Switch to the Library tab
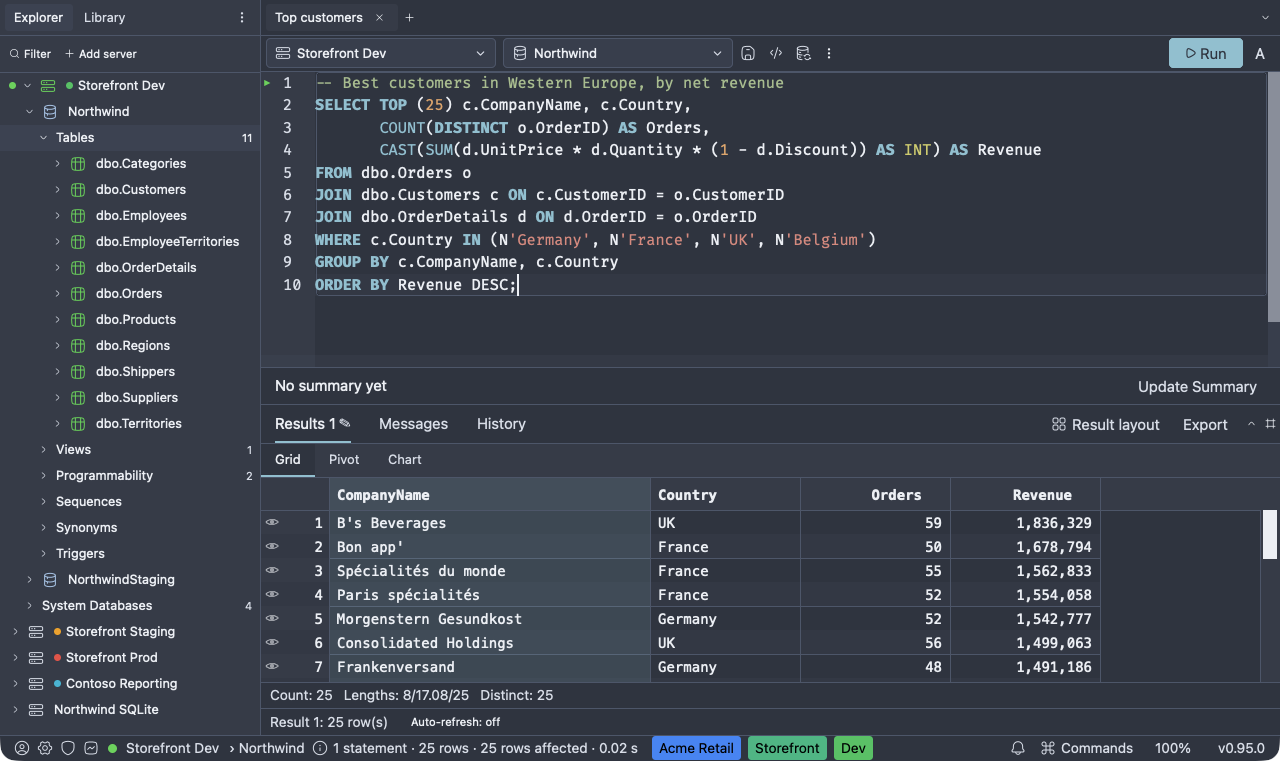Image resolution: width=1280 pixels, height=761 pixels. (x=105, y=18)
